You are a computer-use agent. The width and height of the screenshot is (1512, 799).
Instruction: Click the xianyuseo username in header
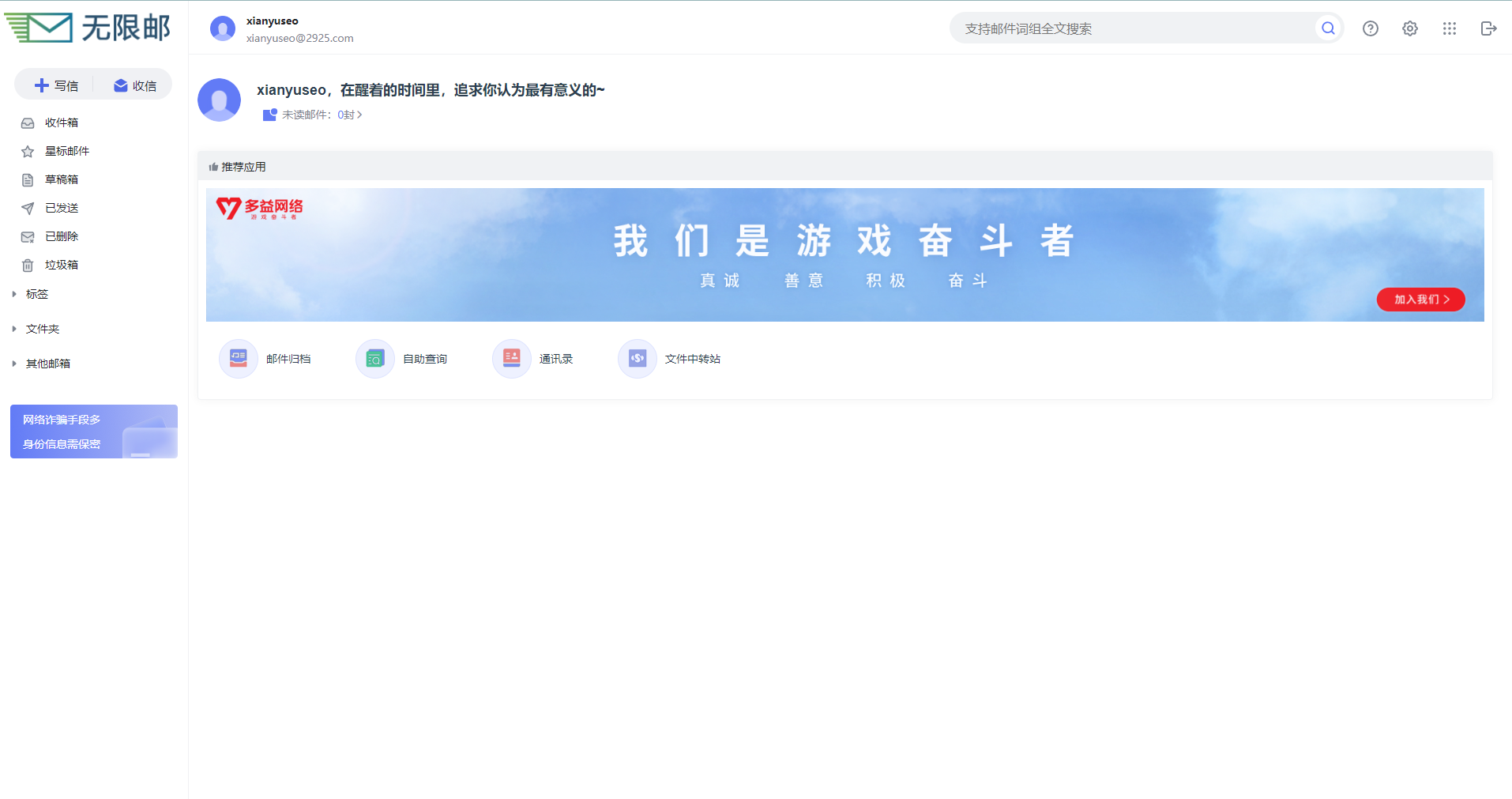click(273, 21)
